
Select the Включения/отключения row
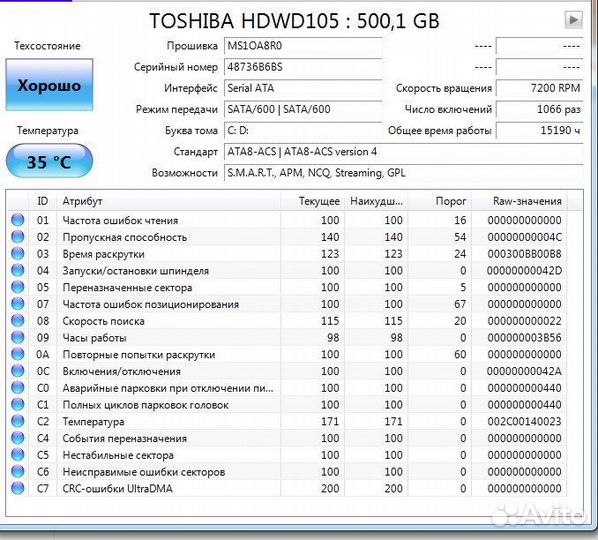(287, 371)
